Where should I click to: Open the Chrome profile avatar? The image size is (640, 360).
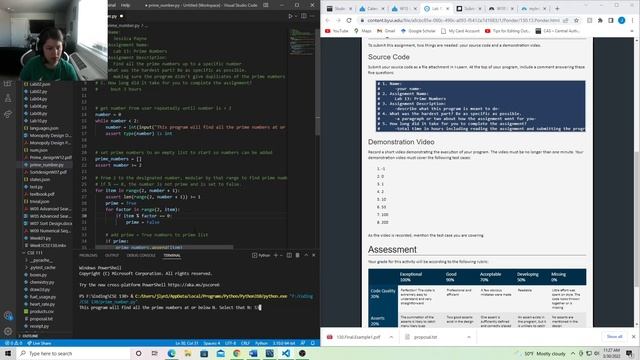point(621,20)
